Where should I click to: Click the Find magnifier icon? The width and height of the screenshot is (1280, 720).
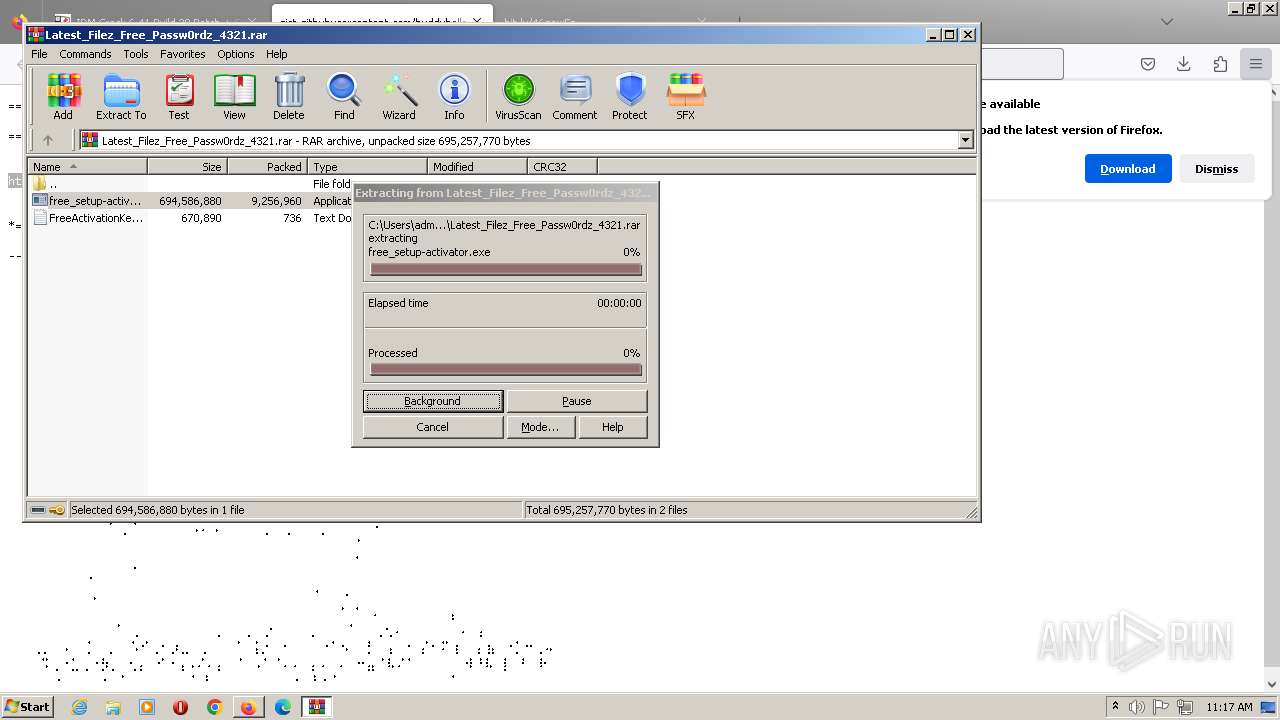(344, 97)
